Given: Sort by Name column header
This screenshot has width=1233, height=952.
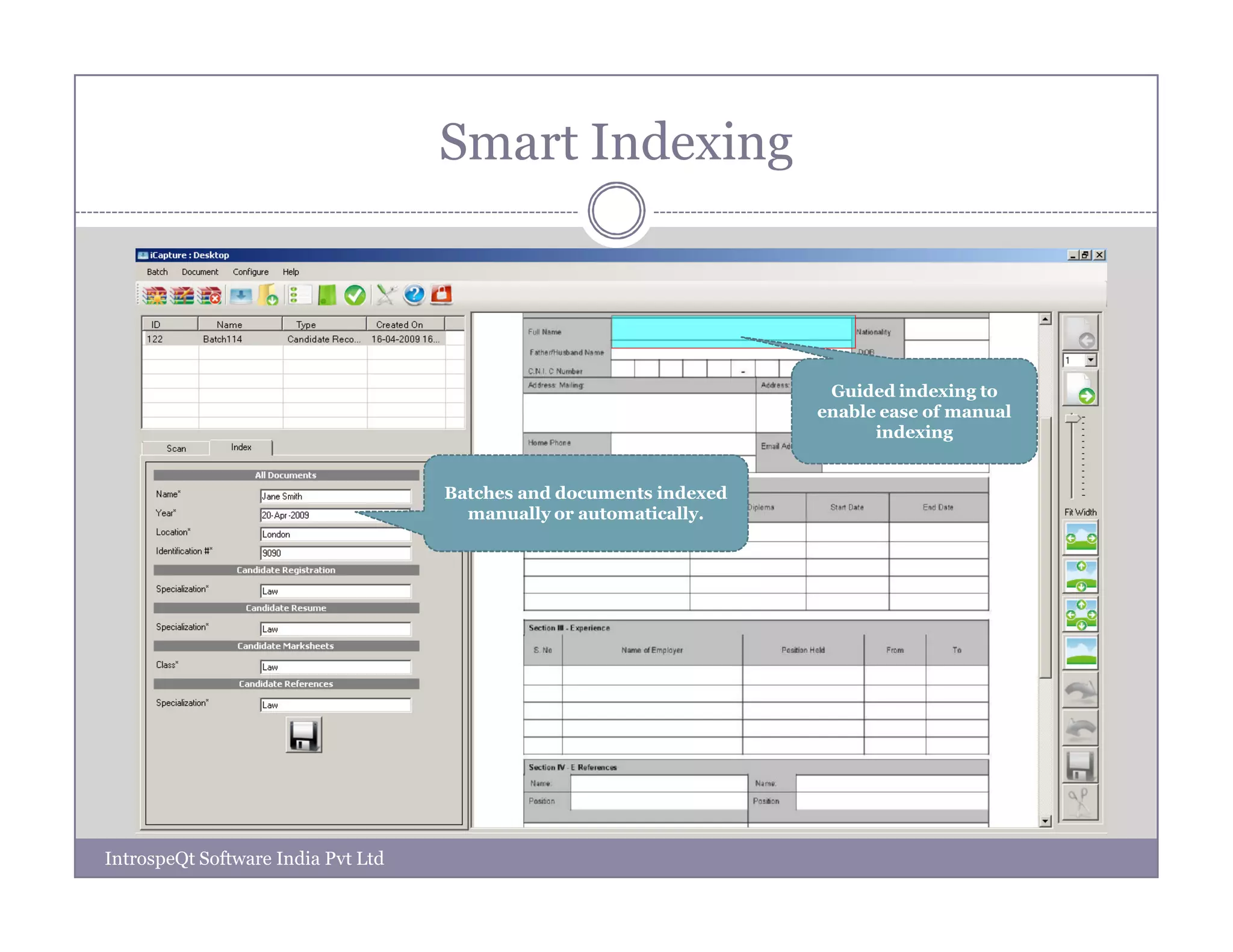Looking at the screenshot, I should click(x=240, y=324).
